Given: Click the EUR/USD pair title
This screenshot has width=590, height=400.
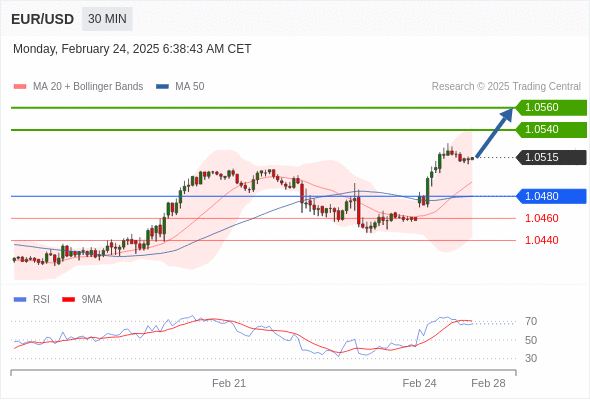Looking at the screenshot, I should click(x=42, y=19).
